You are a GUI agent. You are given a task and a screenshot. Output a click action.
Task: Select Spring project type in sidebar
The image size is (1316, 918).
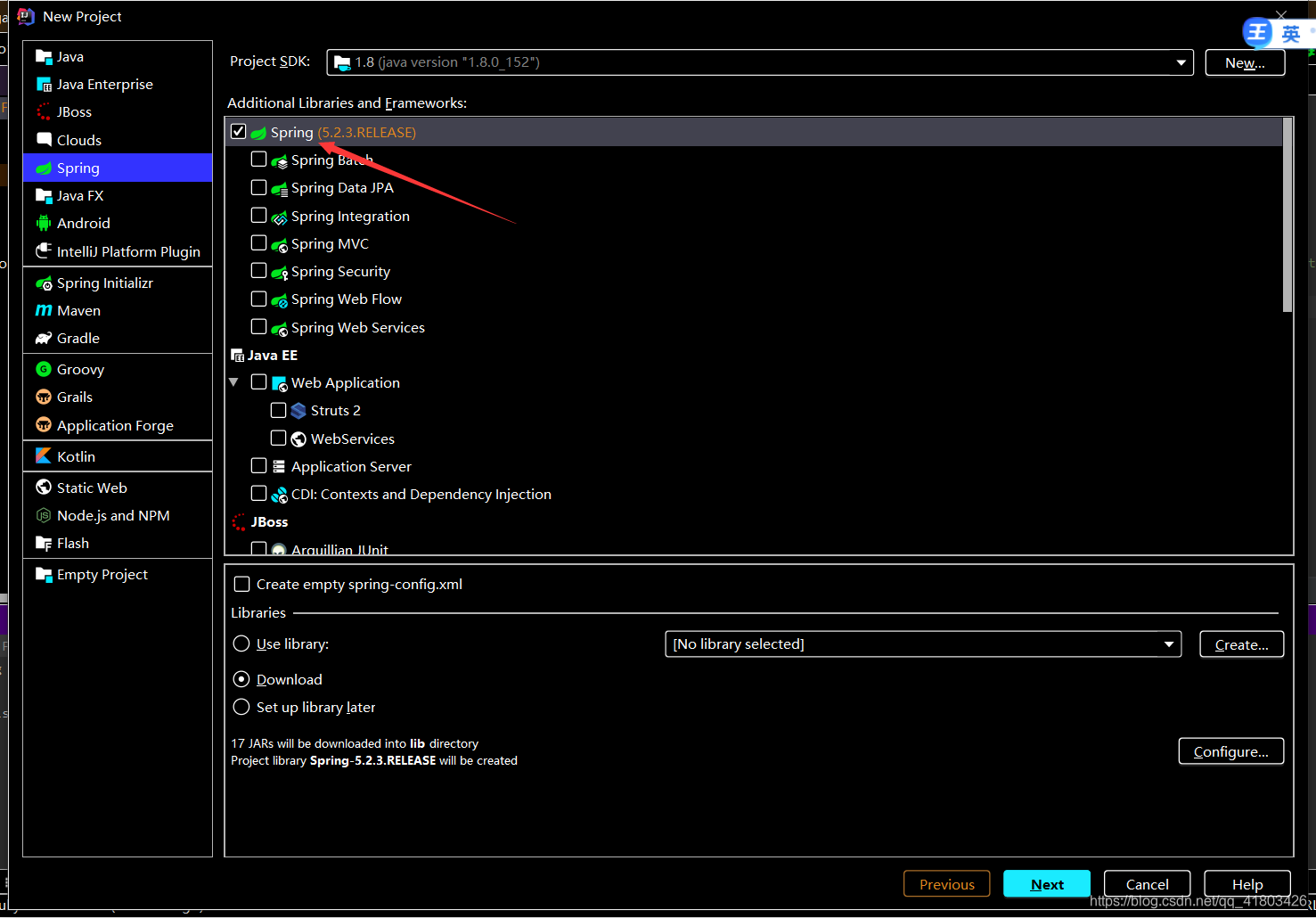click(118, 168)
